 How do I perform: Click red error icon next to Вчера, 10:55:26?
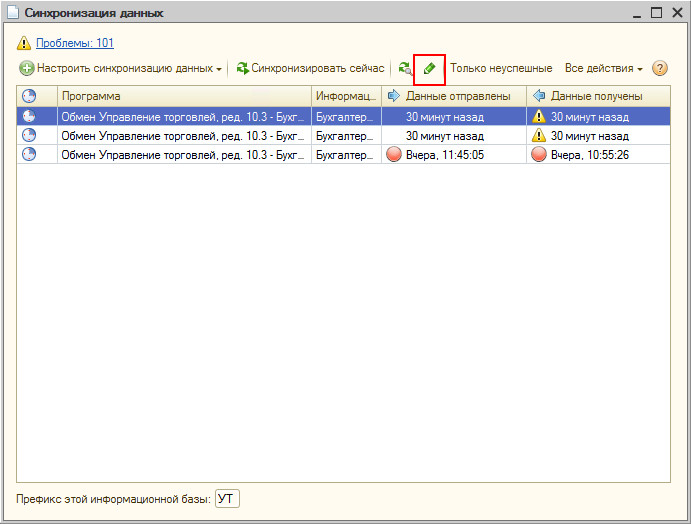[539, 154]
